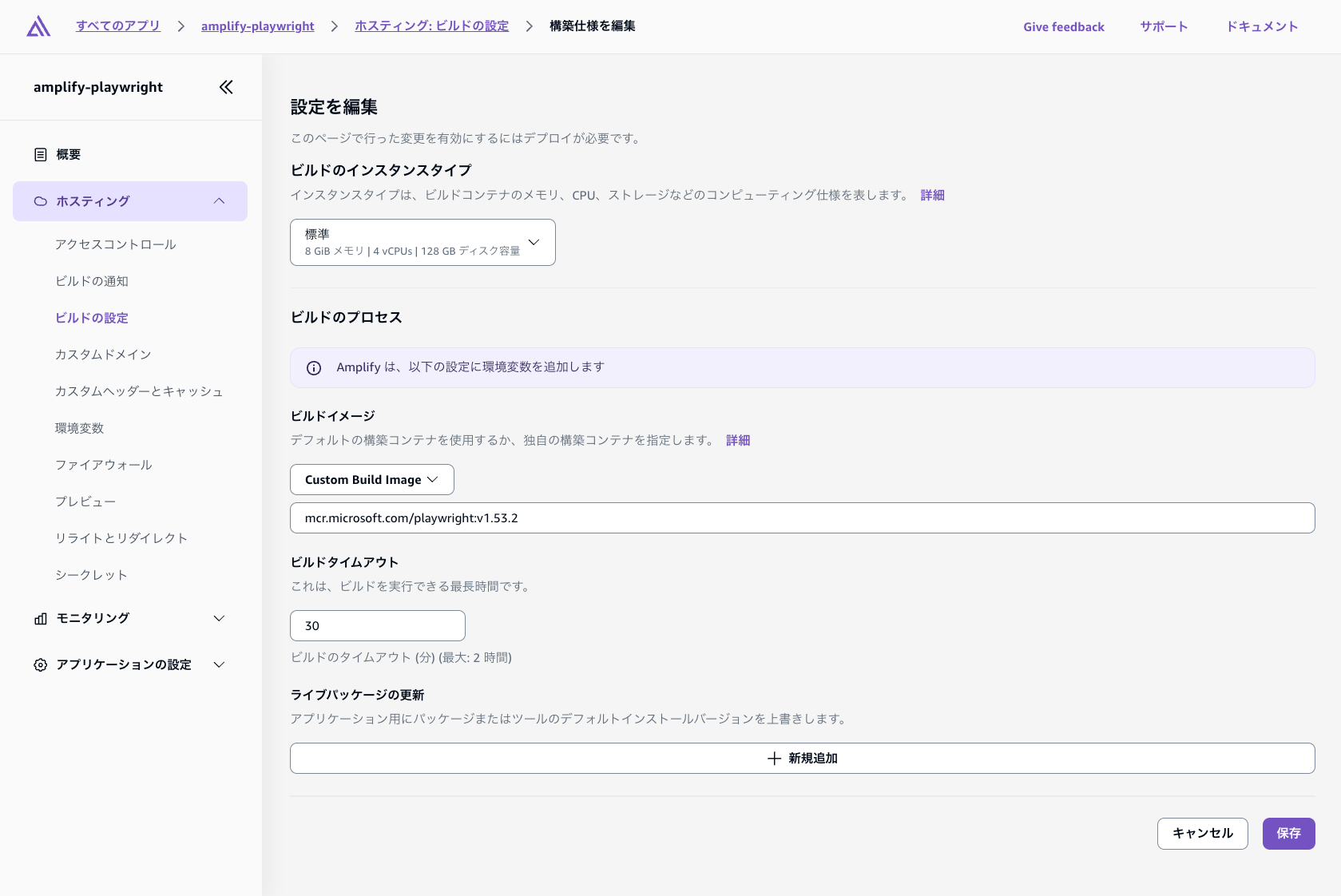The height and width of the screenshot is (896, 1341).
Task: Click the 設定を編集 heading
Action: (x=335, y=107)
